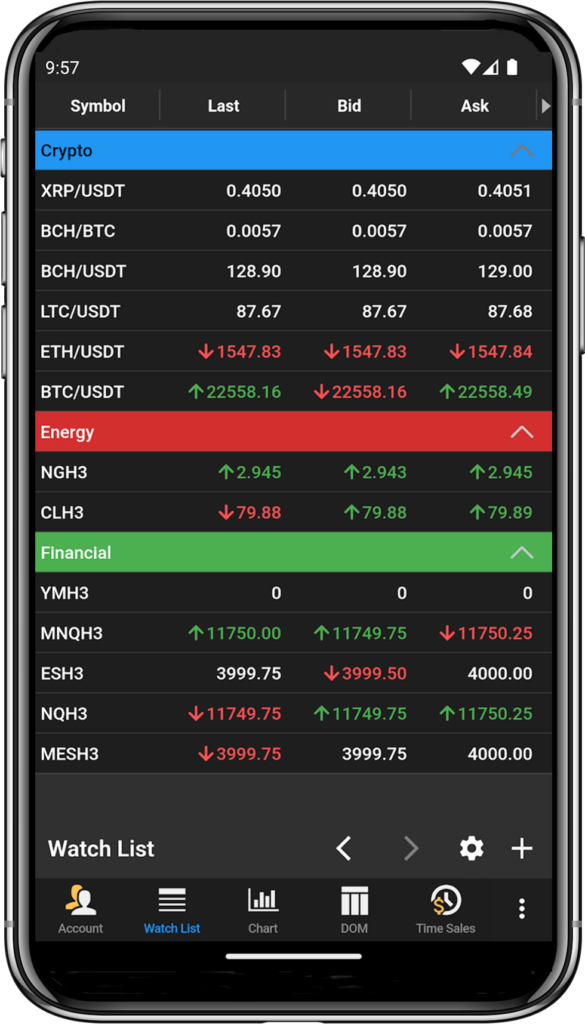Tap the Ask column header
The height and width of the screenshot is (1024, 585).
(x=475, y=106)
